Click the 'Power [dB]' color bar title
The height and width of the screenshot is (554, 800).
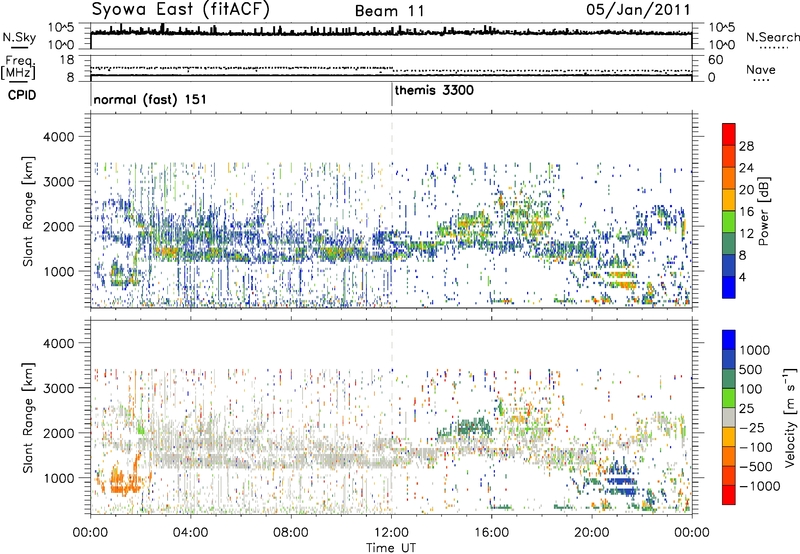tap(764, 211)
